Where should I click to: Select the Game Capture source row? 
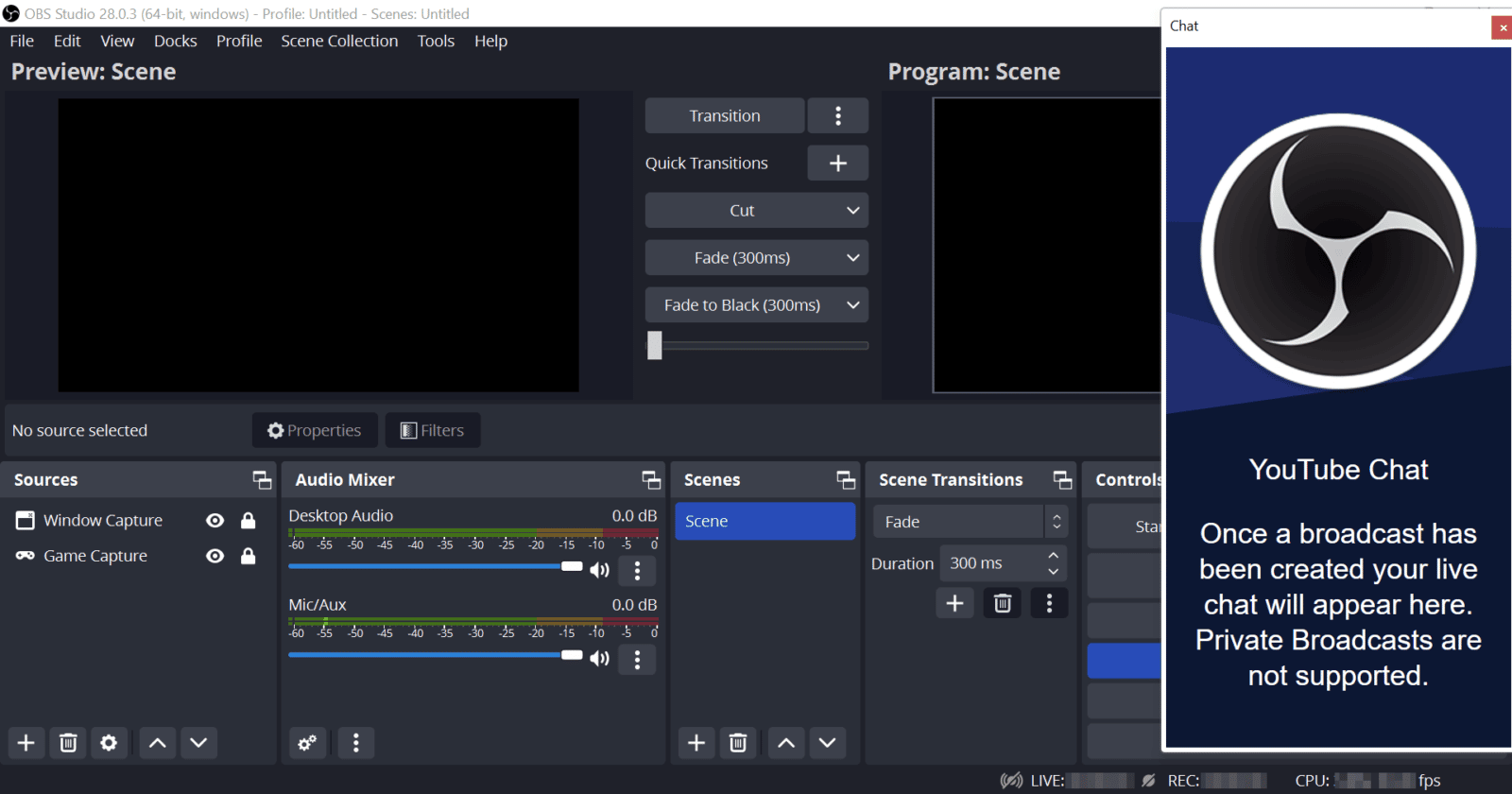tap(139, 556)
